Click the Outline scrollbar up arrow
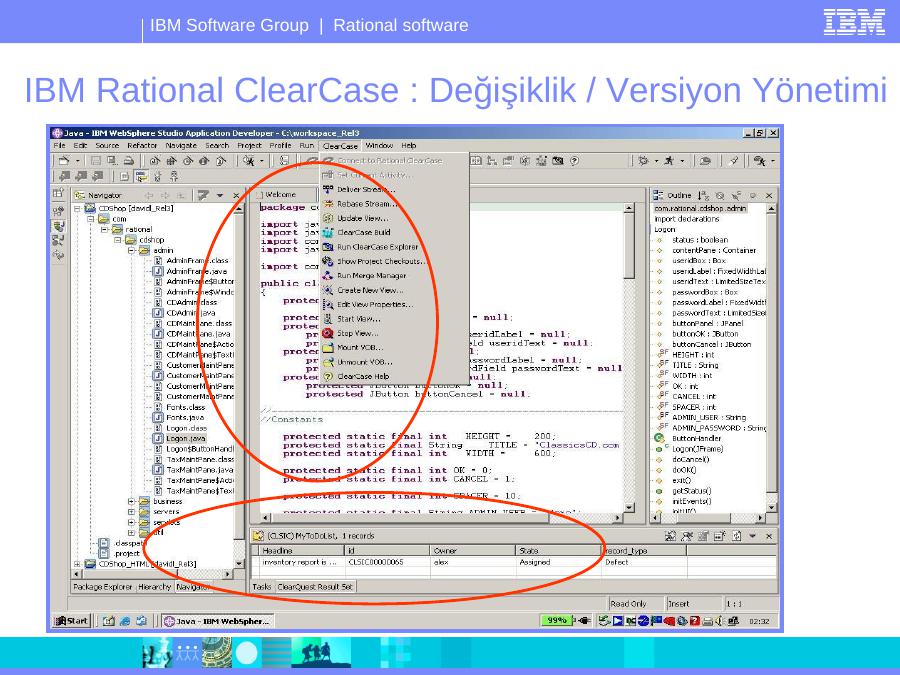 [771, 209]
